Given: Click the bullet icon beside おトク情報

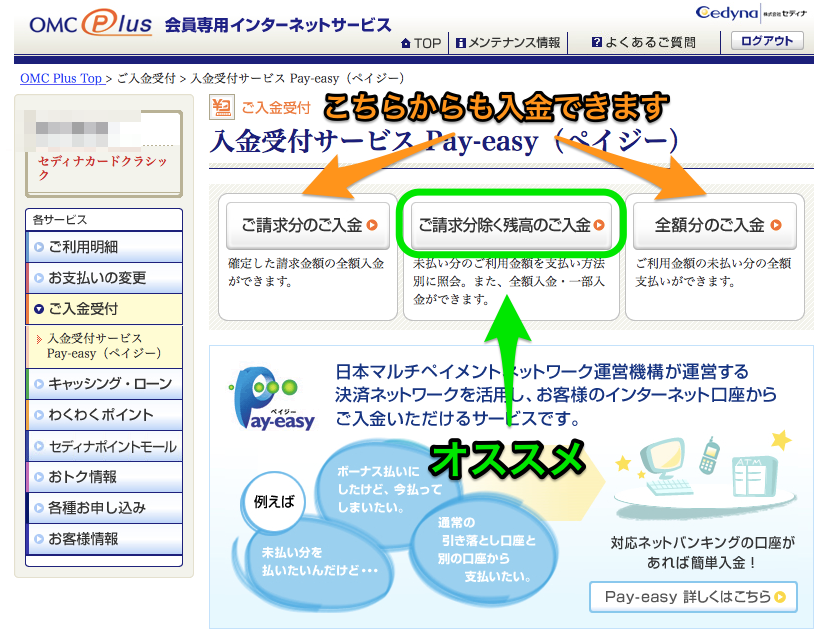Looking at the screenshot, I should [39, 477].
